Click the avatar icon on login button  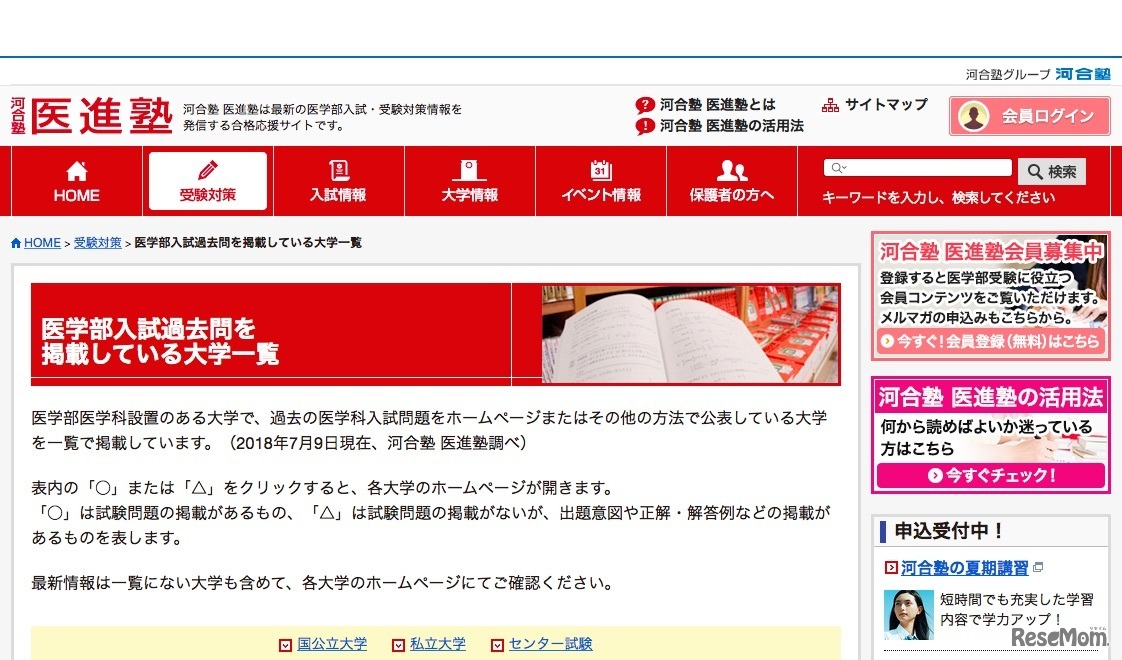[x=974, y=116]
